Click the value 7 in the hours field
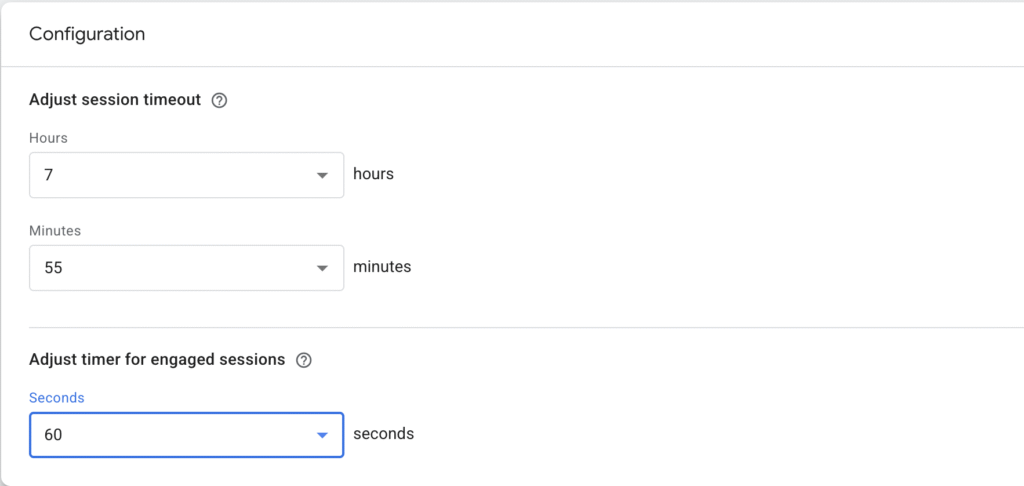This screenshot has width=1024, height=486. tap(48, 175)
